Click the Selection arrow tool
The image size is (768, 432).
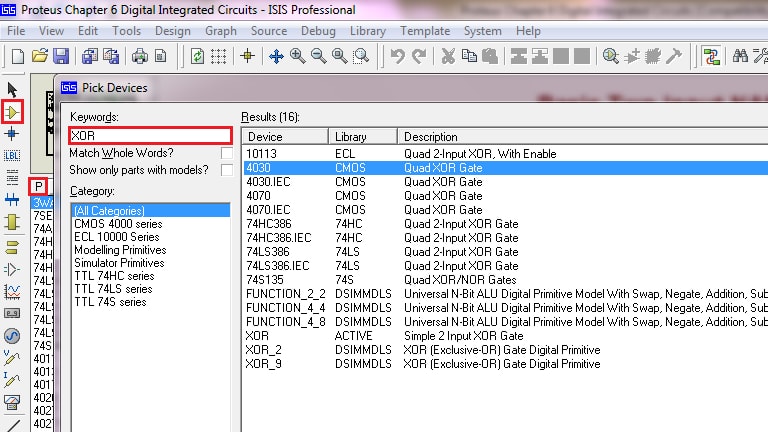pos(13,91)
